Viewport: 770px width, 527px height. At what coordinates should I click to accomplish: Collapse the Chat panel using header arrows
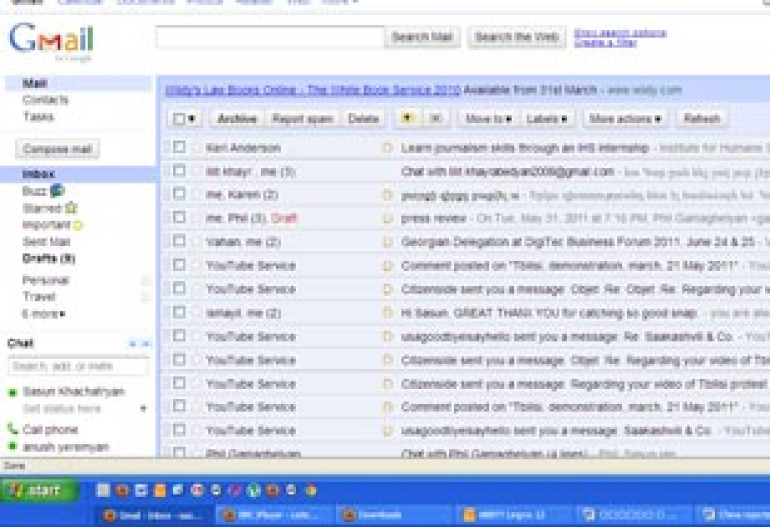[139, 344]
